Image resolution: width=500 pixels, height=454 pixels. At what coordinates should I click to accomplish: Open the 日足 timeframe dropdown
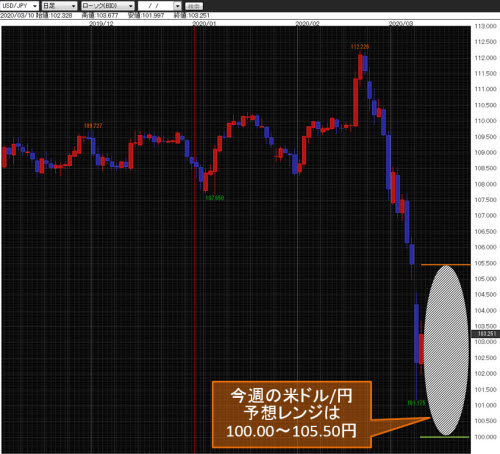(59, 6)
